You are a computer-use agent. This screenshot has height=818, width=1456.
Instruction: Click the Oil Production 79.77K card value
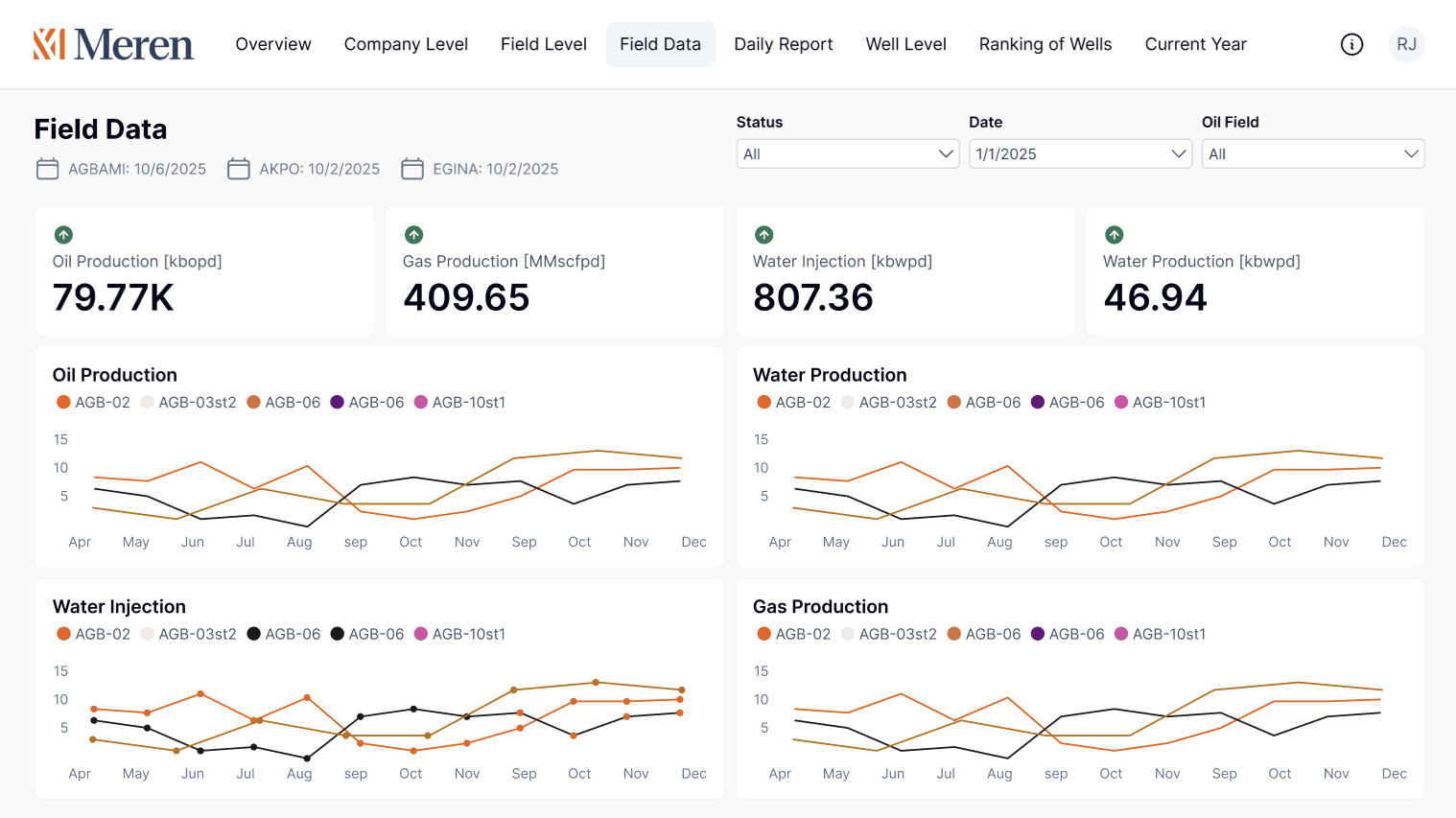(113, 297)
